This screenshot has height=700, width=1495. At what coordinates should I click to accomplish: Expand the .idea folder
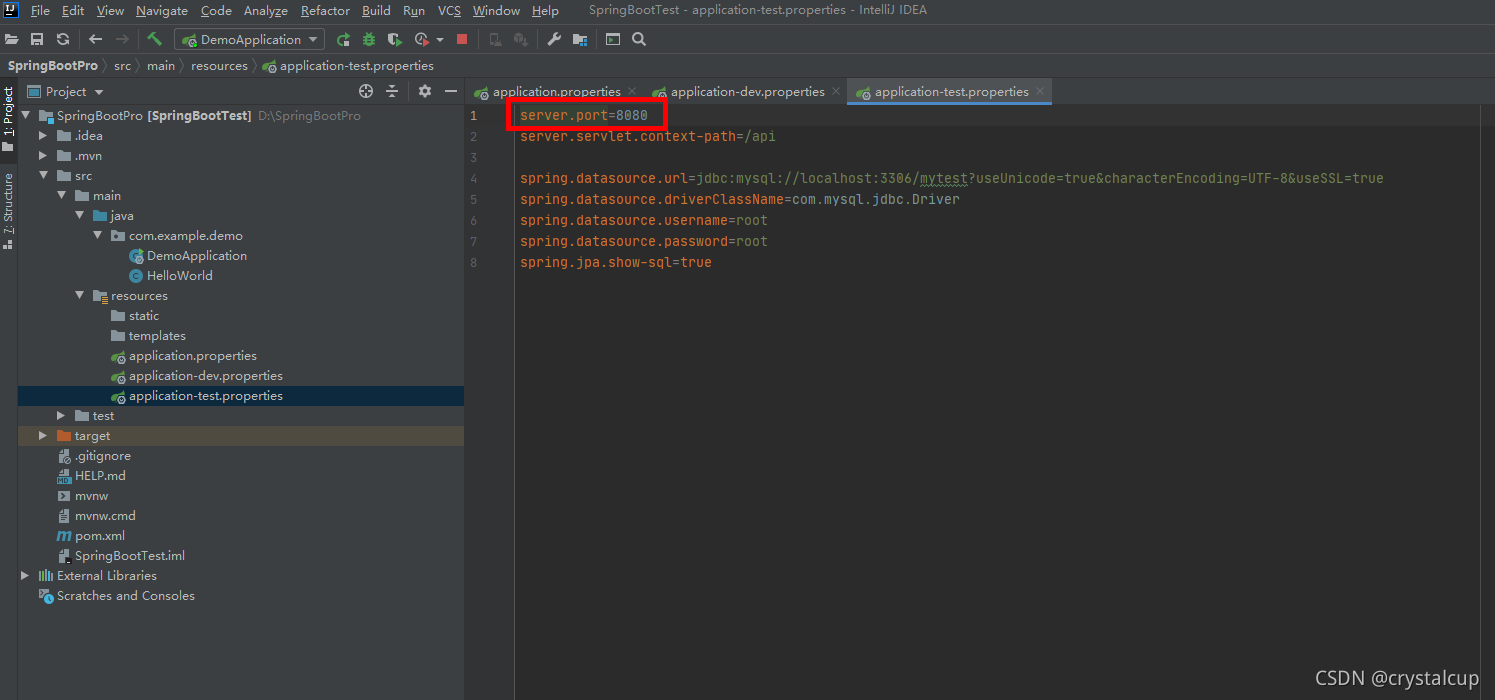43,135
